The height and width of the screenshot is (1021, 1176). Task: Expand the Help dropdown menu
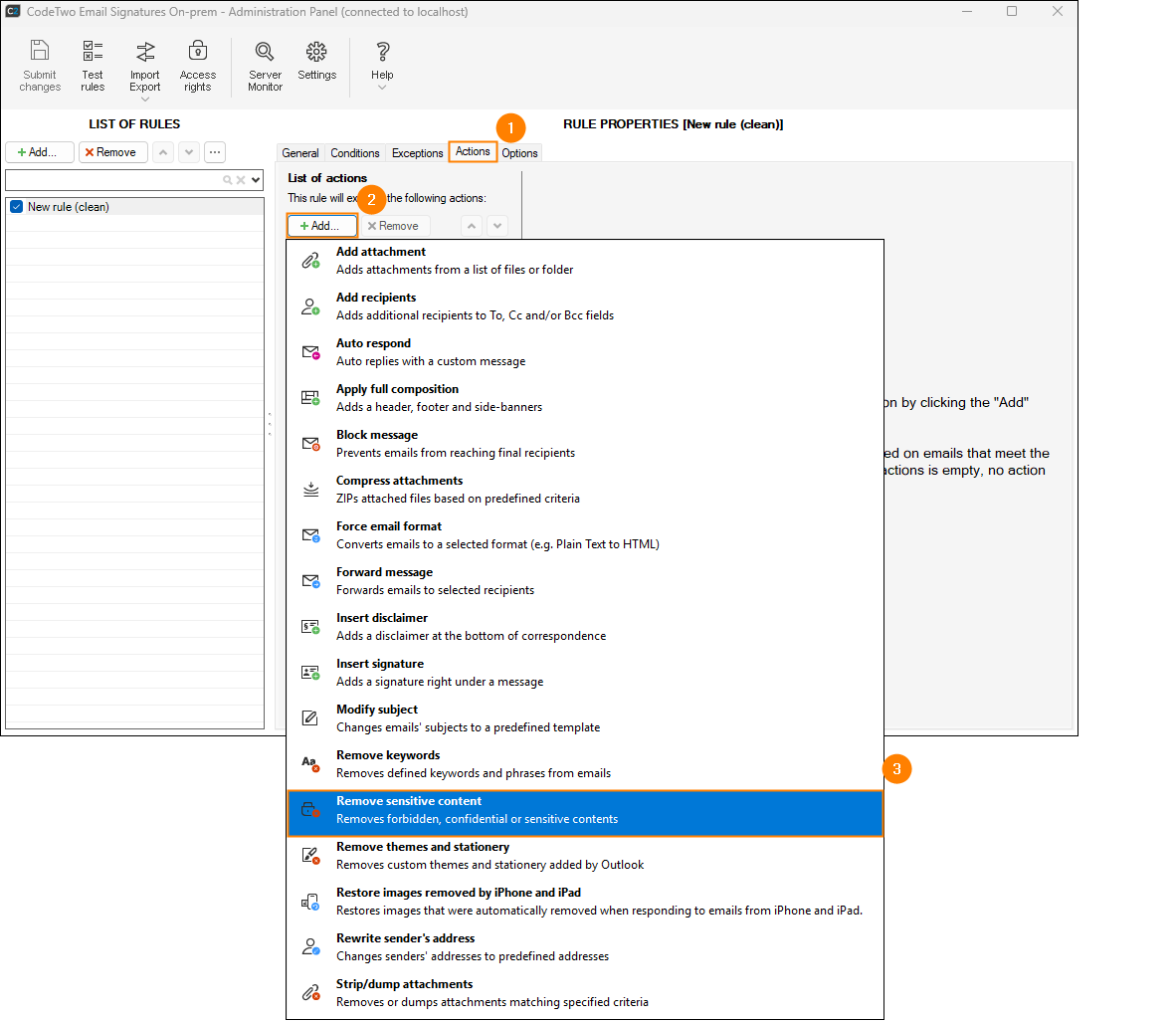click(x=382, y=88)
